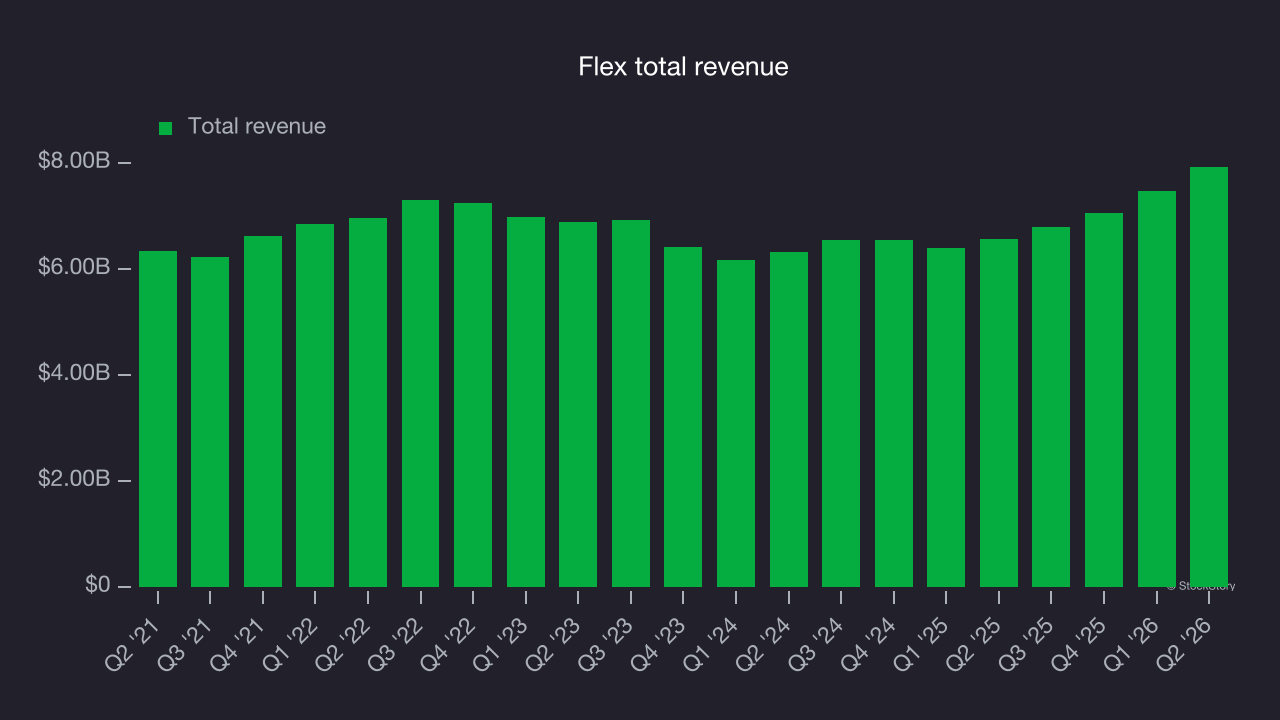
Task: Click the revenue bar for Q2 '21
Action: tap(158, 419)
